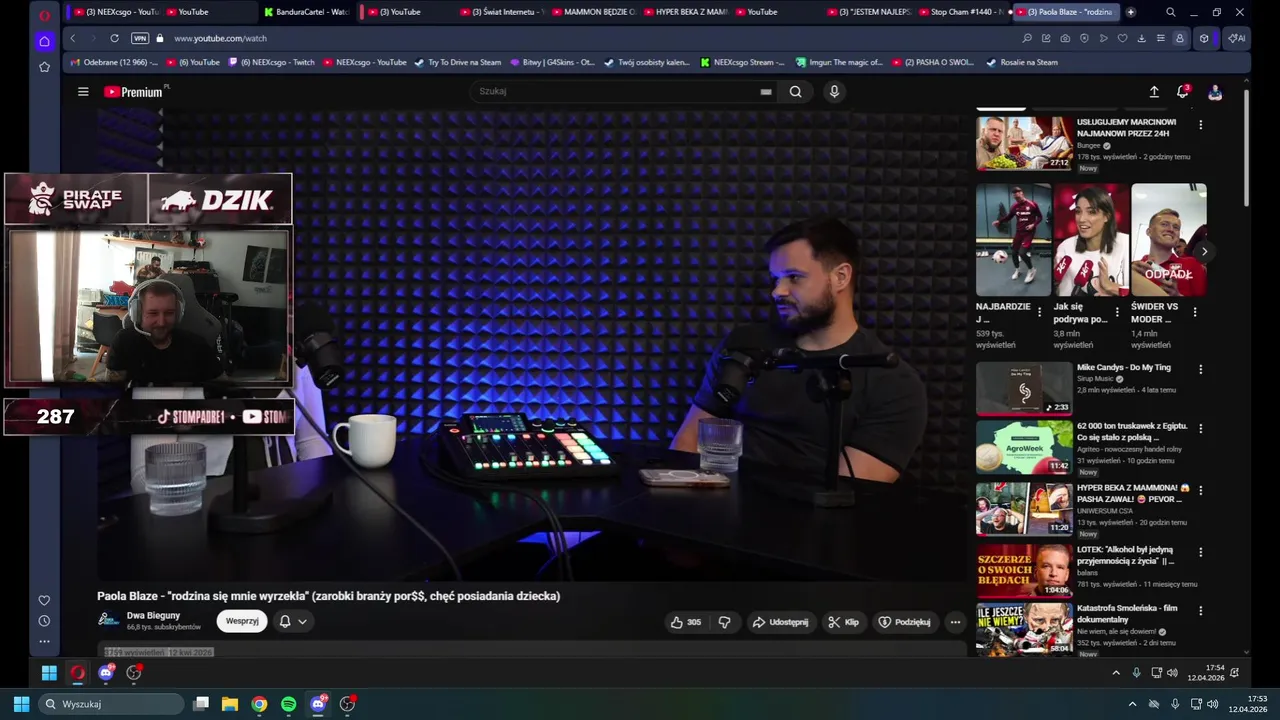
Task: Create a clip with the Klip button
Action: pos(843,622)
